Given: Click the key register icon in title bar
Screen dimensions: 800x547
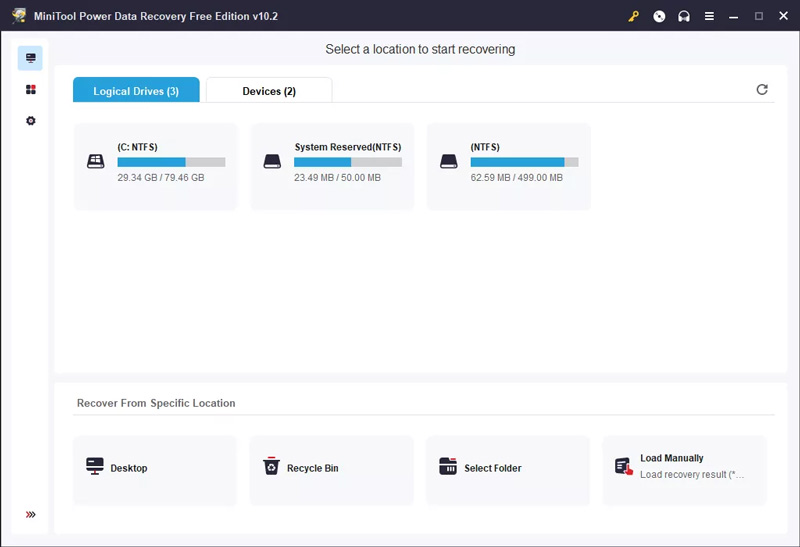Looking at the screenshot, I should click(x=633, y=16).
